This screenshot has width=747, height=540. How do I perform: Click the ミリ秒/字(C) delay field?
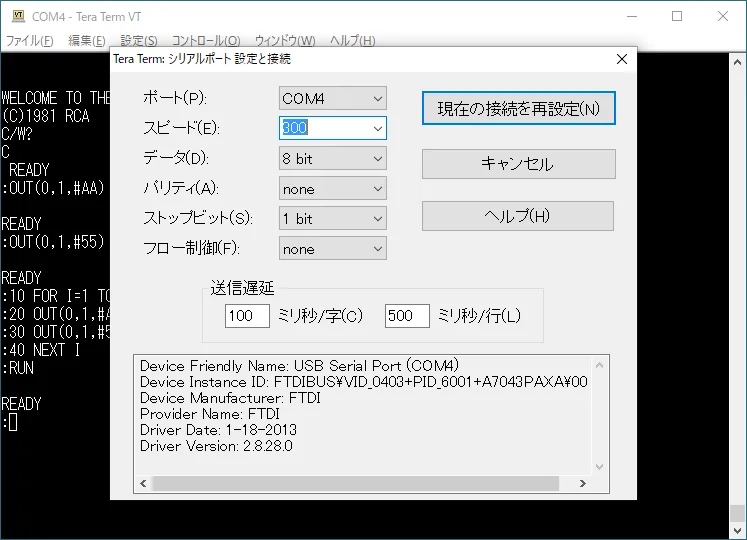point(247,316)
